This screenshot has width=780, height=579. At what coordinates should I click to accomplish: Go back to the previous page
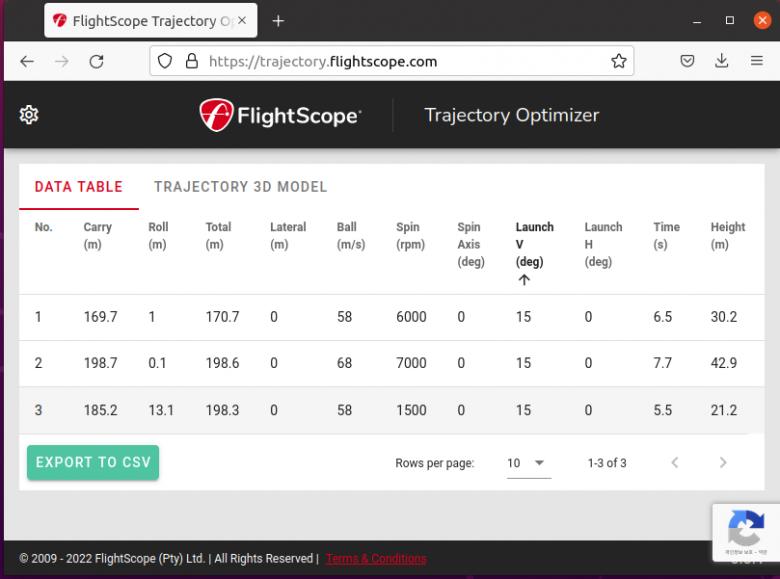(x=27, y=61)
